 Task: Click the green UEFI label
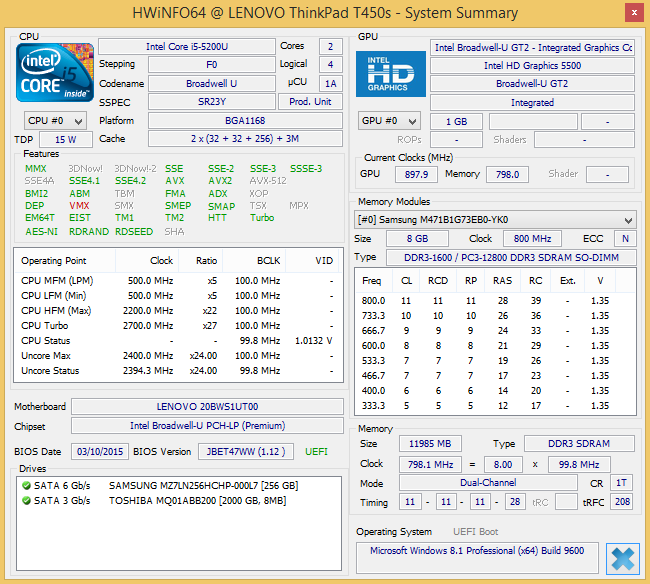[316, 451]
